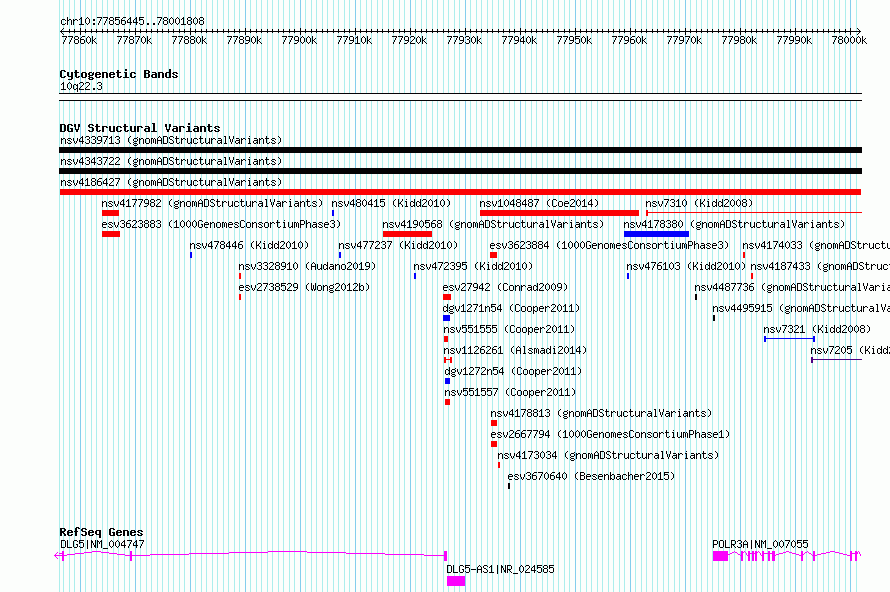Click the dgv1272n54 (Cooper2011) label
This screenshot has height=592, width=890.
(x=513, y=371)
